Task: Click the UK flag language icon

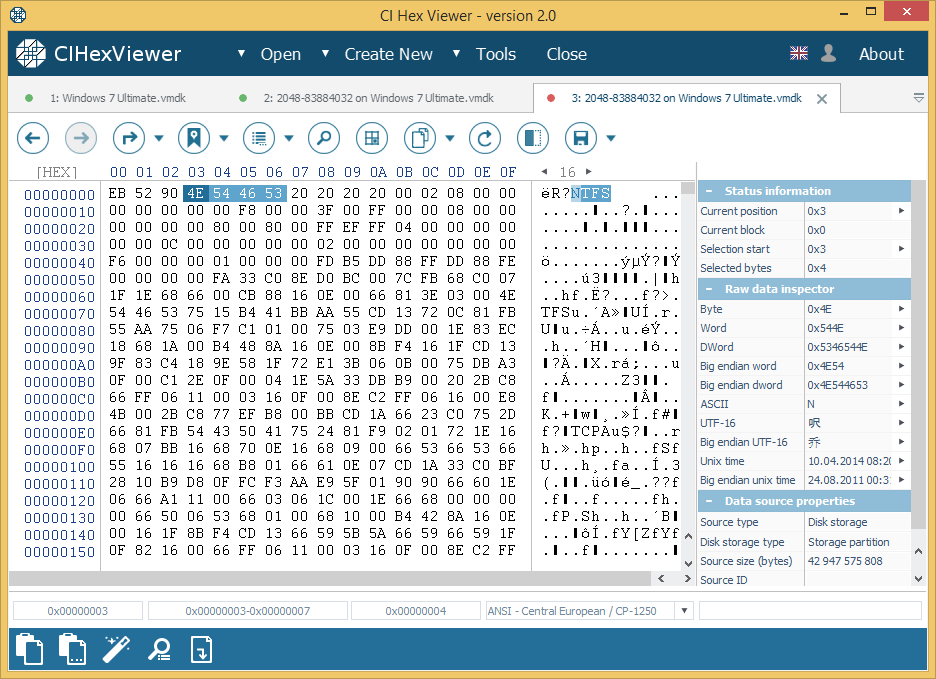Action: (x=799, y=53)
